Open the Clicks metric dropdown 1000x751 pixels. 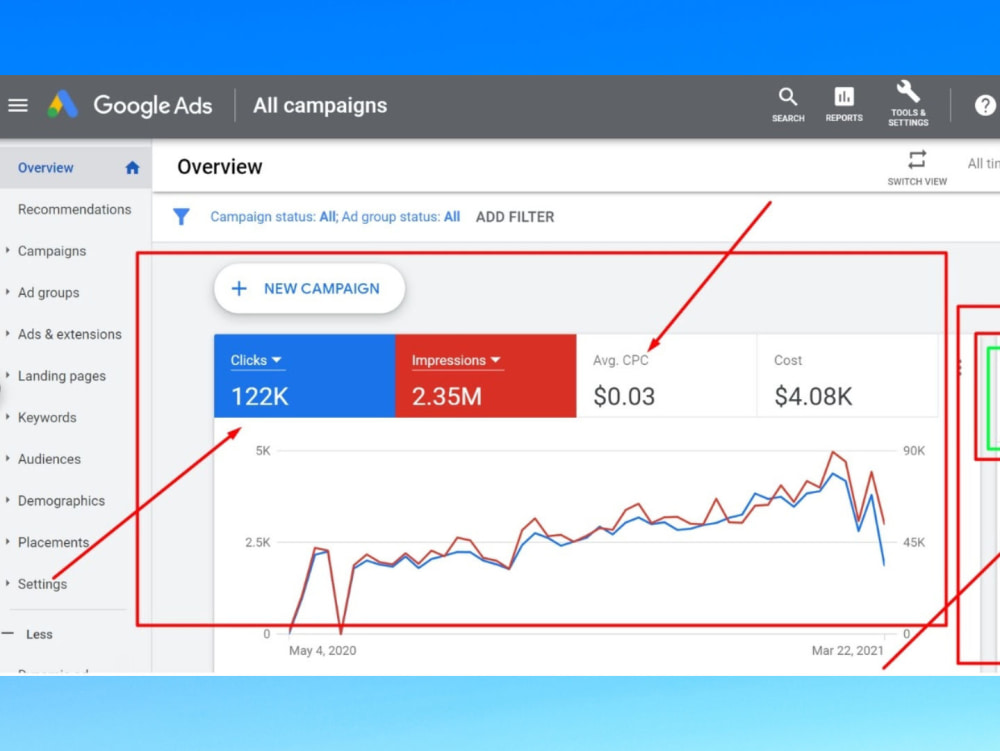[256, 360]
